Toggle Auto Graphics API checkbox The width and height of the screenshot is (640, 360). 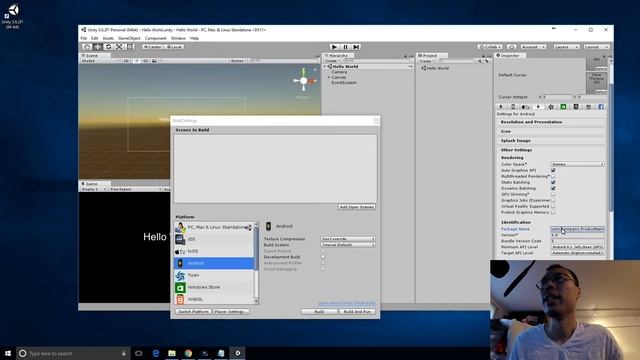click(553, 170)
